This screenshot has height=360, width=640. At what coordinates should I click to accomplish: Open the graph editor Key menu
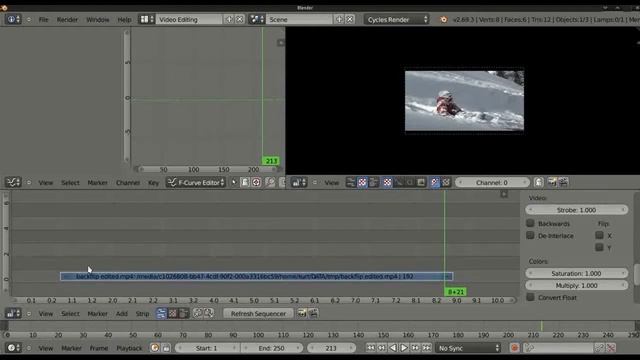coord(153,182)
